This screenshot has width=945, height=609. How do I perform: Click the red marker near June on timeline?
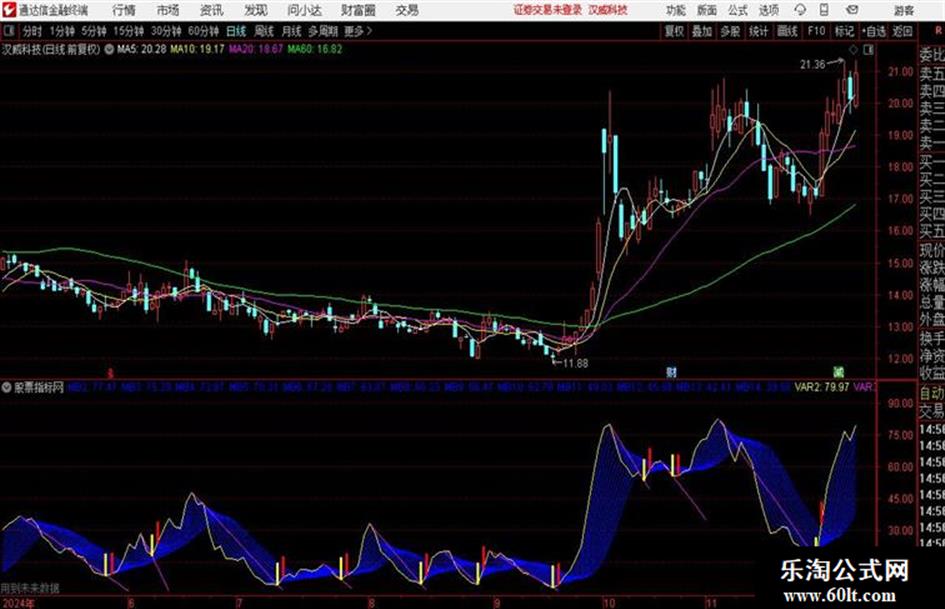coord(110,373)
